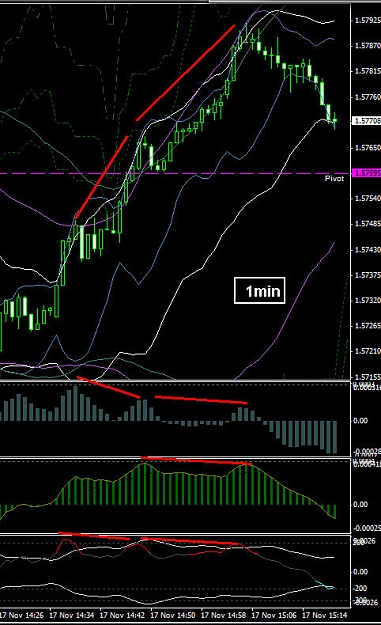
Task: Click the 0.00 level of green oscillator panel
Action: (360, 504)
